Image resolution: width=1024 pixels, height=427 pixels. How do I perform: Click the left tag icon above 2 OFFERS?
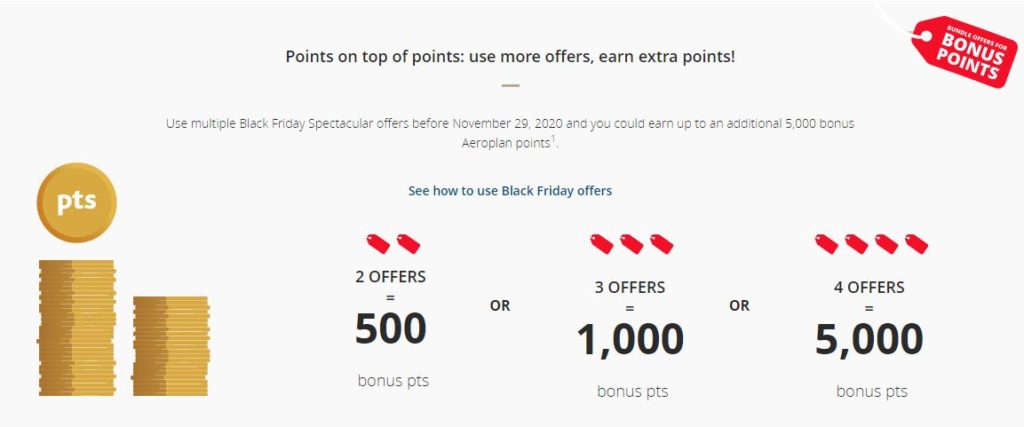point(378,243)
